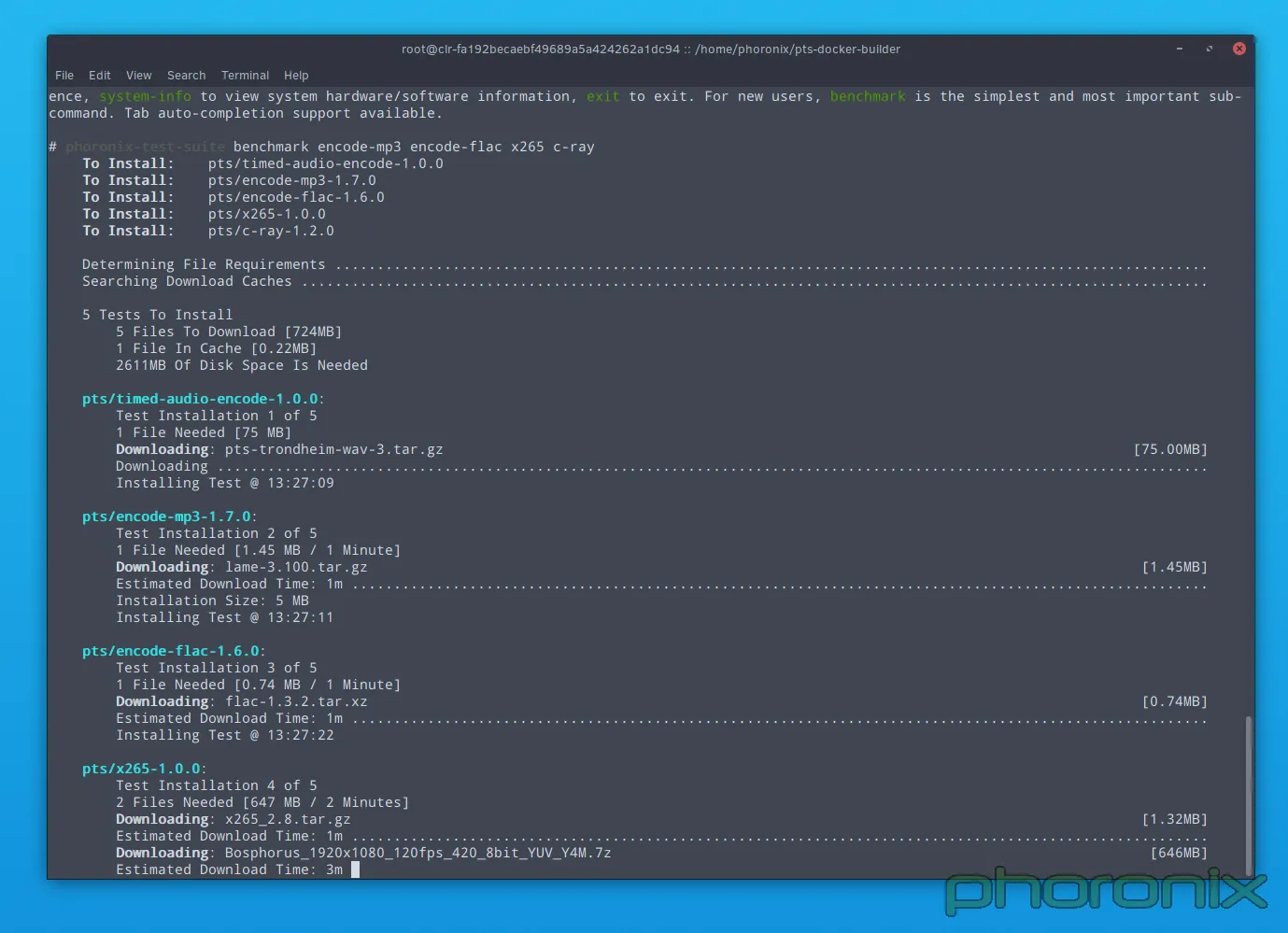Screen dimensions: 1288x933
Task: Click '5 Tests To Install' line
Action: pos(157,315)
